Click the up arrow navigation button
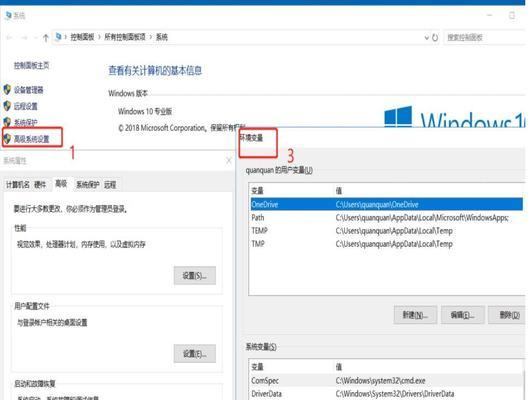Image resolution: width=528 pixels, height=400 pixels. coord(46,38)
